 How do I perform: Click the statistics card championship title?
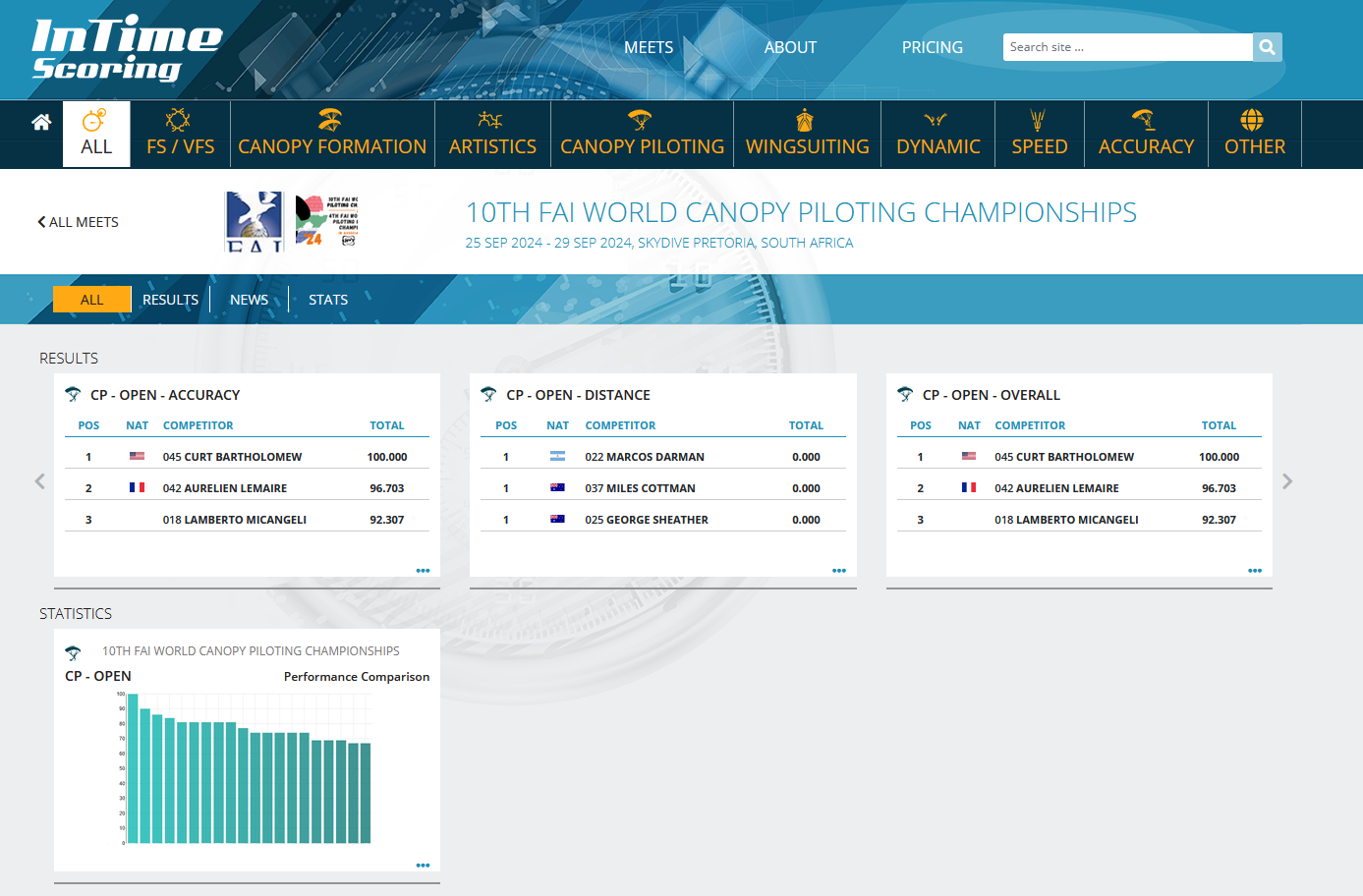point(251,651)
